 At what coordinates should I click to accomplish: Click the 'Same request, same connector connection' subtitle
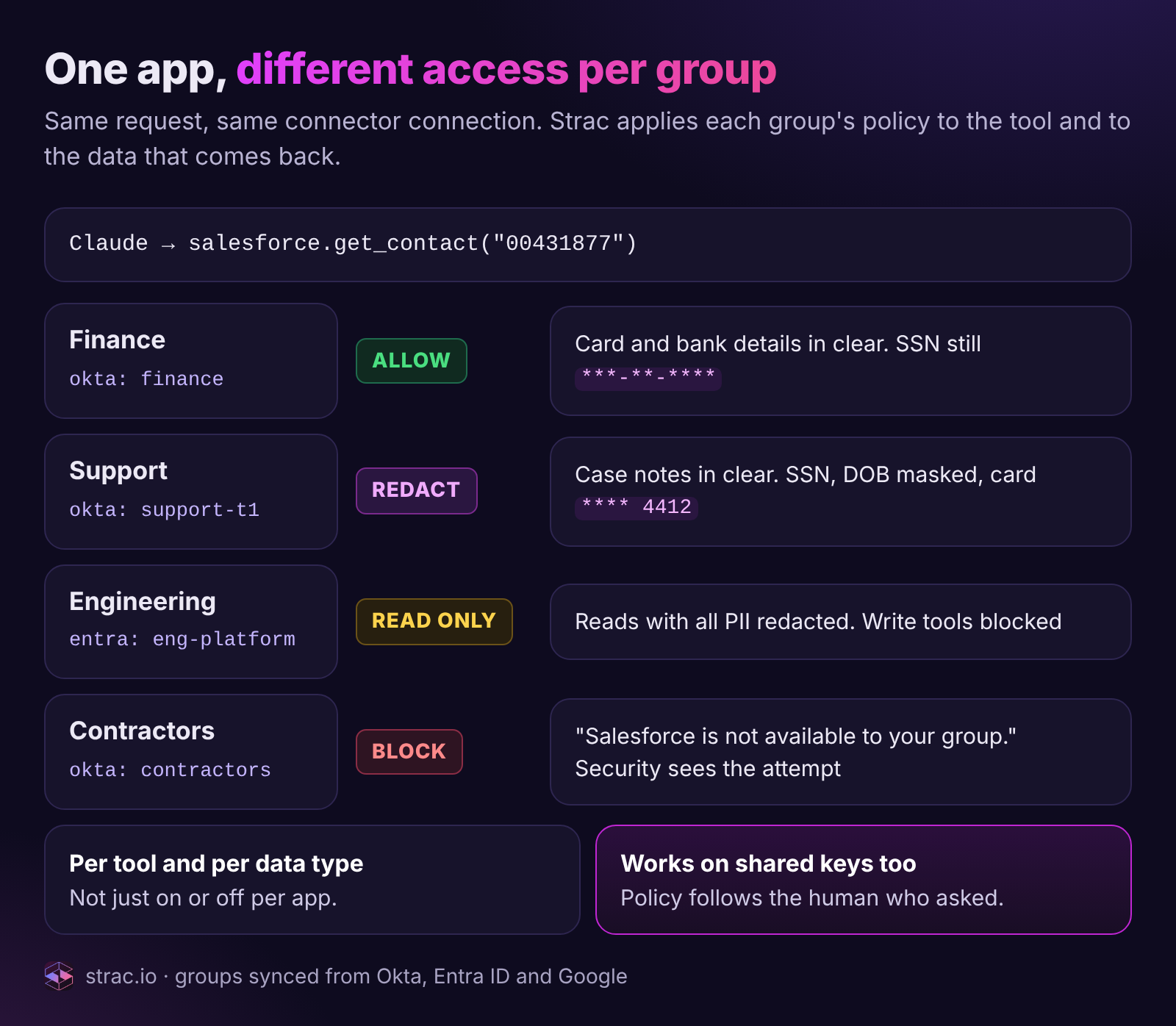587,138
